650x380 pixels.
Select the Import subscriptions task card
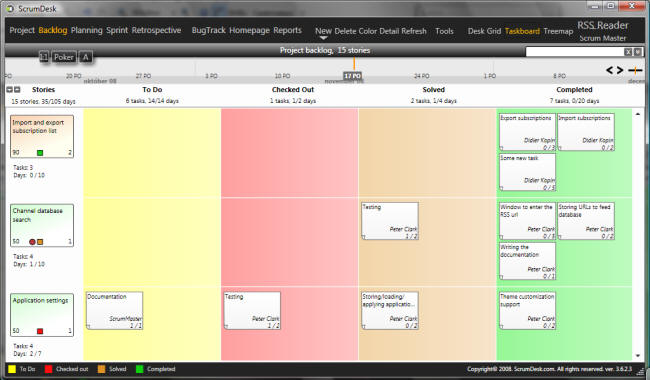coord(586,132)
